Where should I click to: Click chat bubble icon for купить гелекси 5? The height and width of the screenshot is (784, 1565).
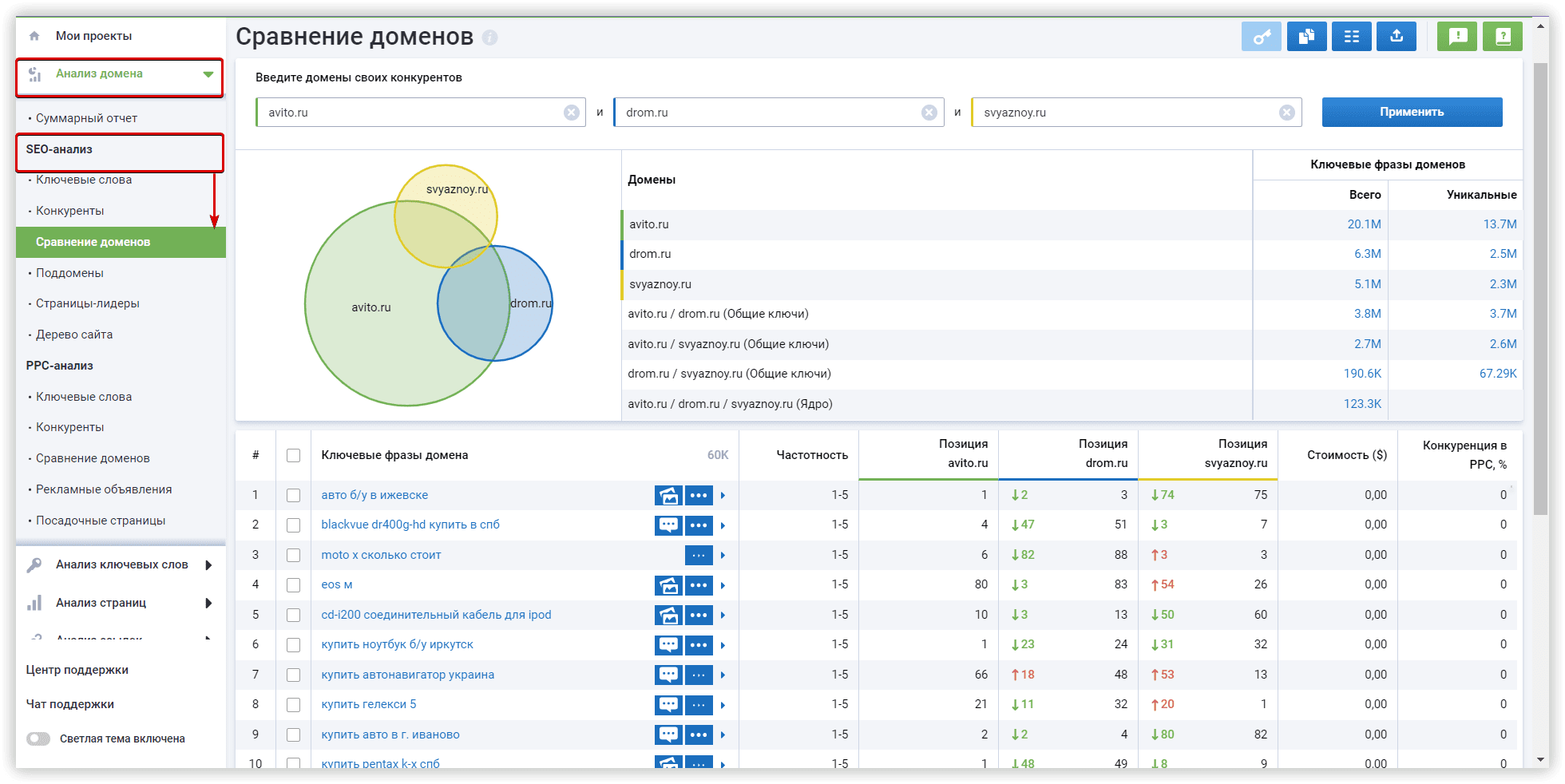[668, 705]
